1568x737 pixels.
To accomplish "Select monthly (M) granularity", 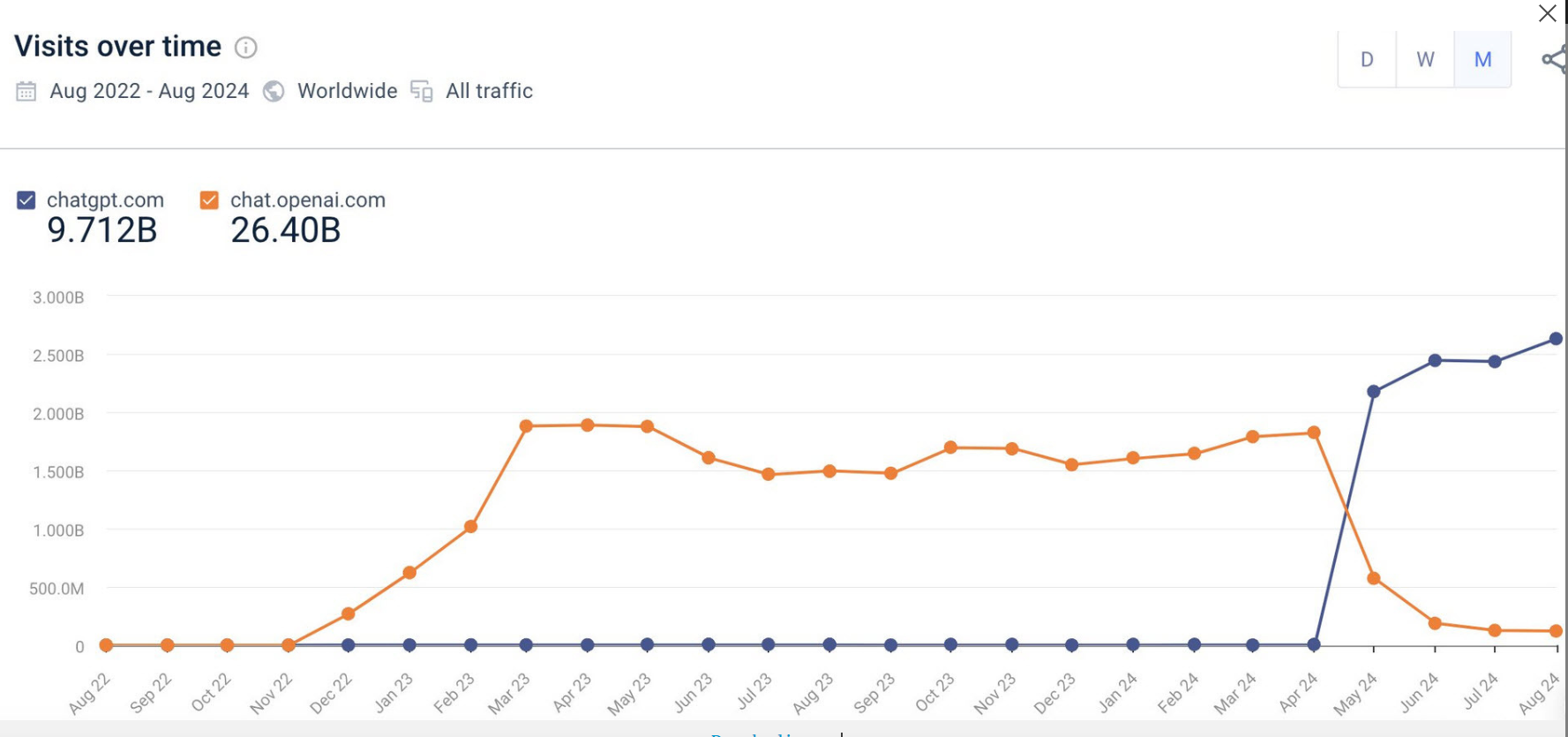I will 1482,59.
